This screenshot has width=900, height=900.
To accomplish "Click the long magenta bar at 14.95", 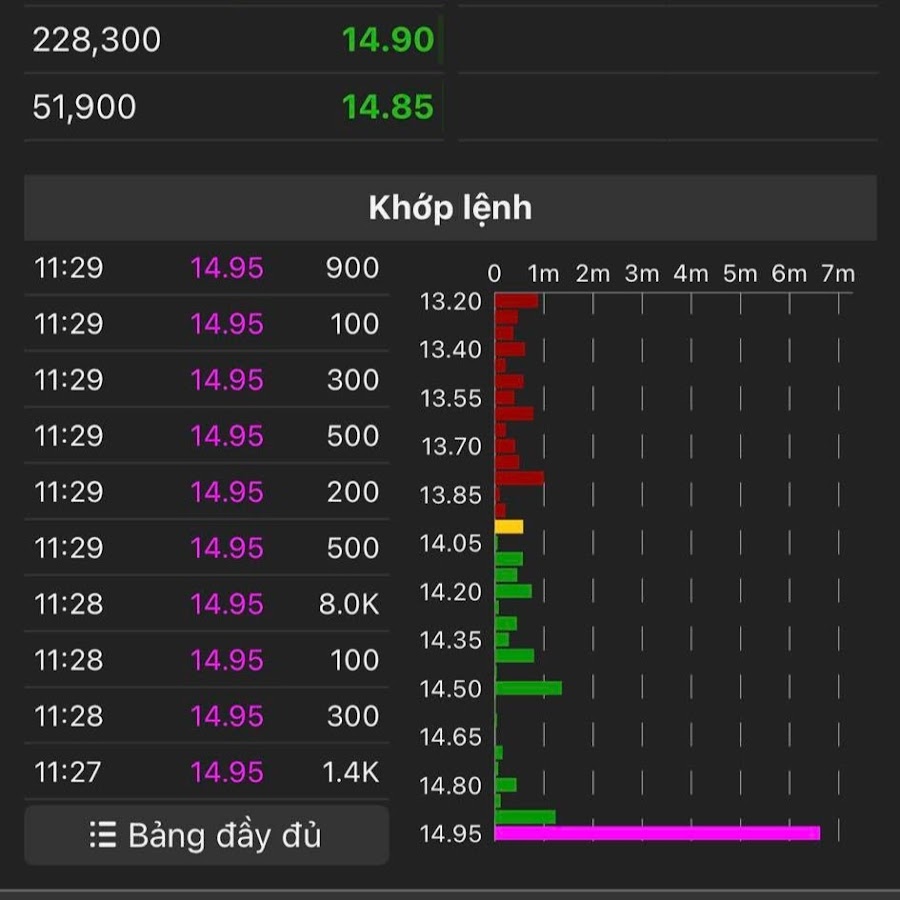I will (x=657, y=833).
